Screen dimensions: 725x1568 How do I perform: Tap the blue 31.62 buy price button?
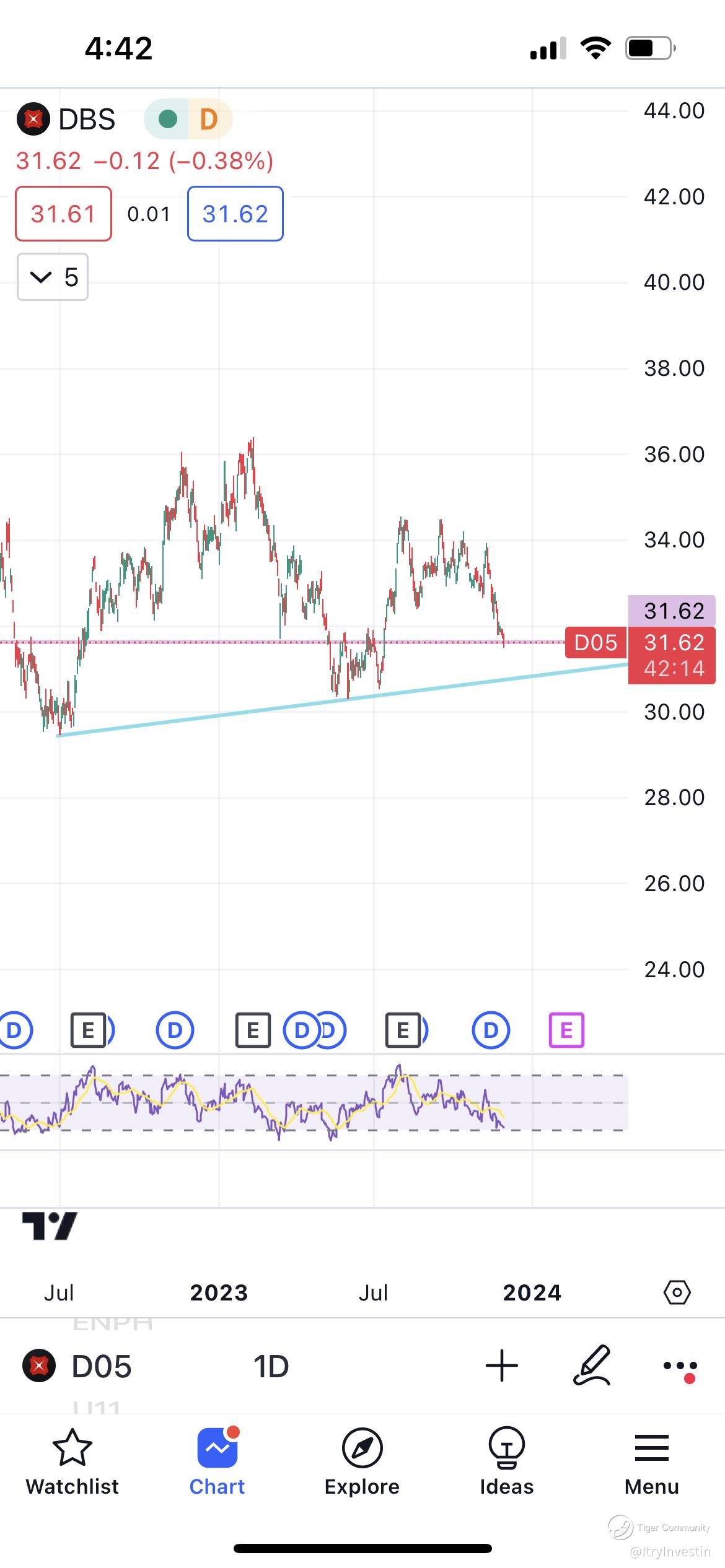(235, 214)
